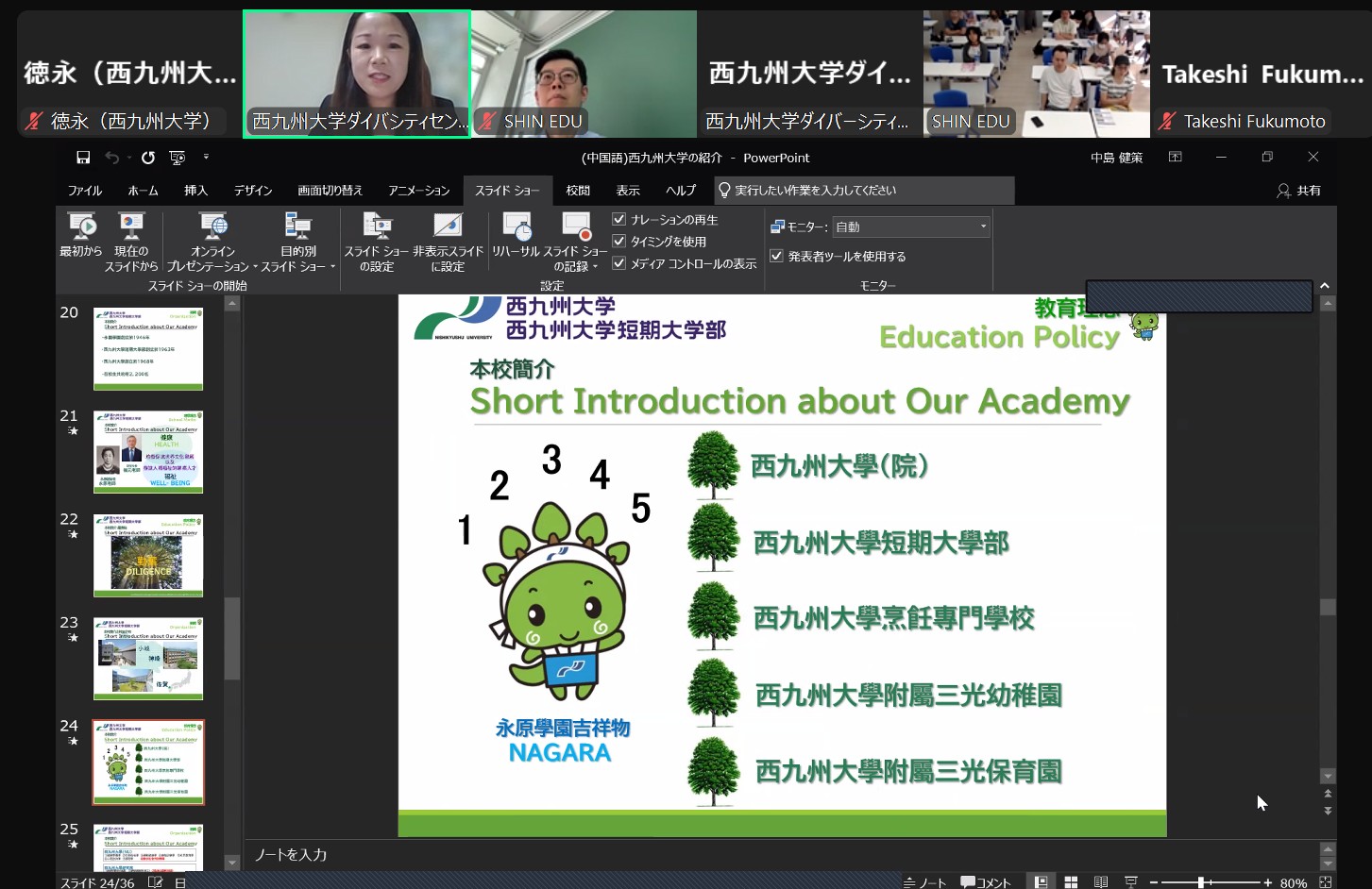Click thumbnail pane scroll down arrow
The image size is (1372, 889).
click(x=232, y=863)
